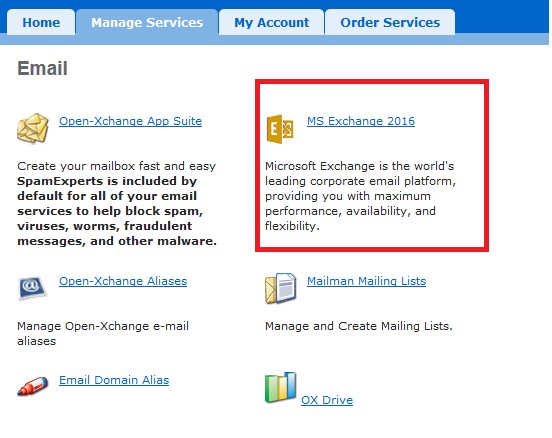
Task: Open the Mailman Mailing Lists link
Action: point(366,281)
